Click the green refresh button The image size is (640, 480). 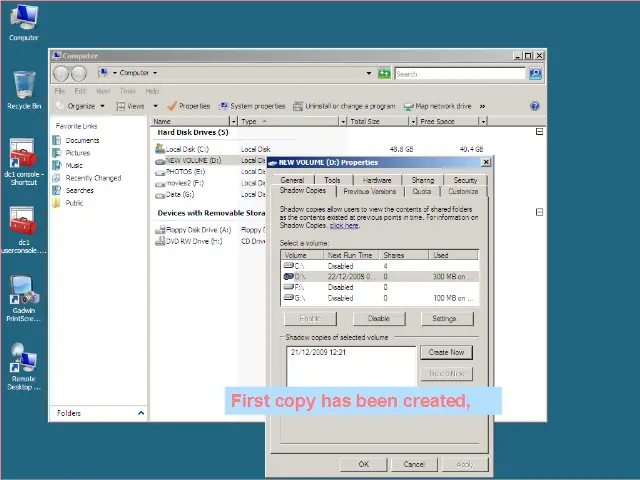(384, 73)
